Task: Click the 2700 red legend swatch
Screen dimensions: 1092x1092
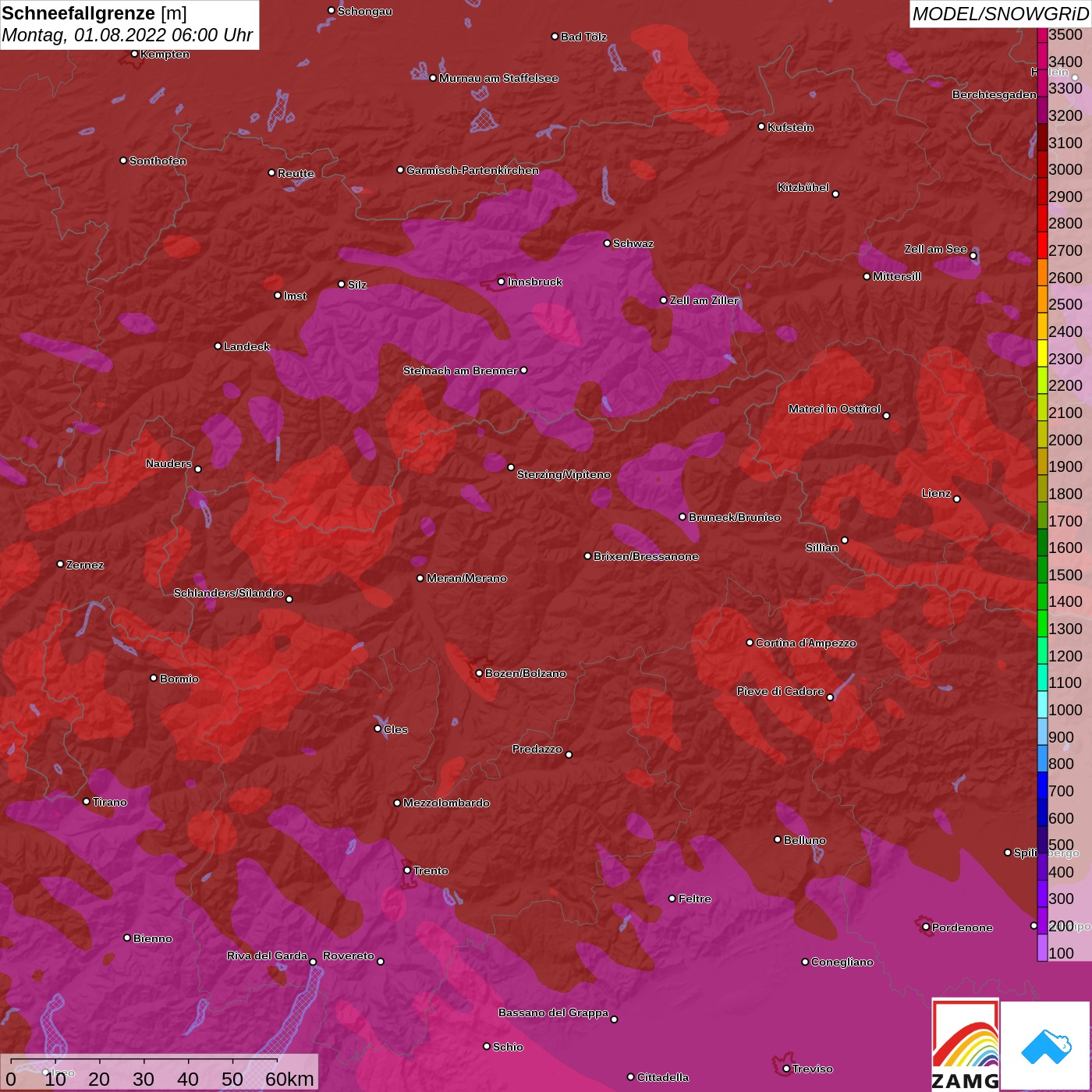Action: (x=1042, y=244)
